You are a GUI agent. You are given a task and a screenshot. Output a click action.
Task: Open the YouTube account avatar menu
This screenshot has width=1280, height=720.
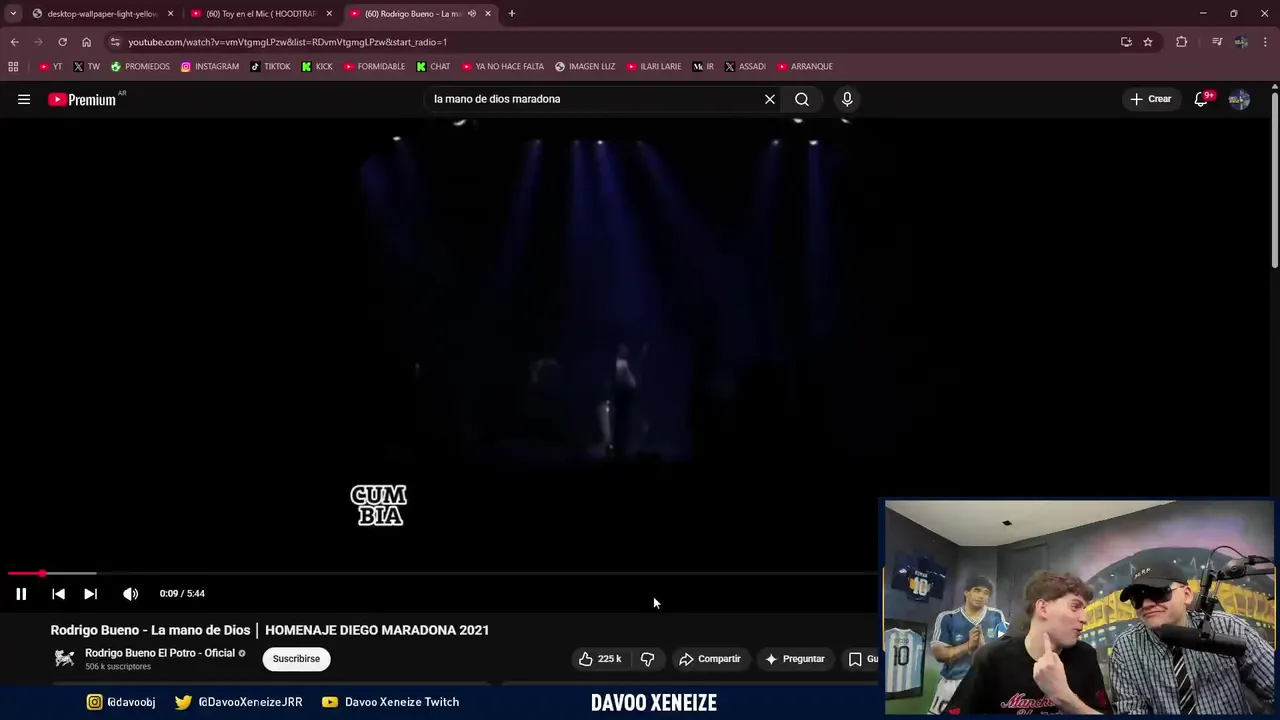[x=1239, y=99]
